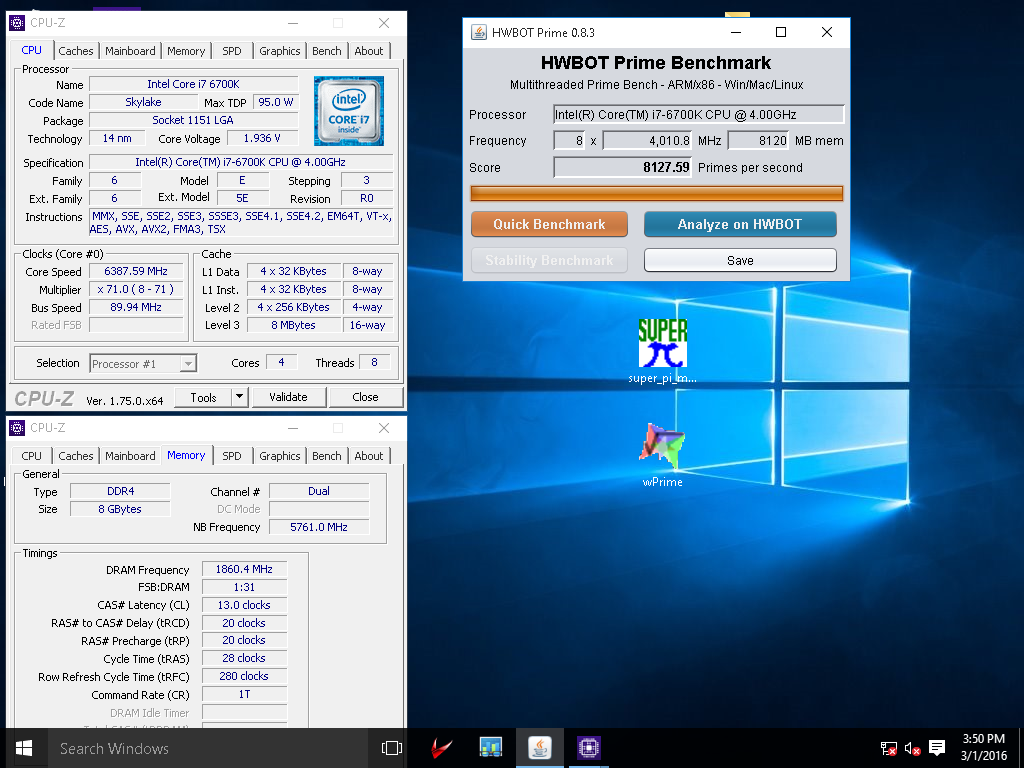Open Caches tab in top CPU-Z window
Image resolution: width=1024 pixels, height=768 pixels.
pyautogui.click(x=76, y=51)
